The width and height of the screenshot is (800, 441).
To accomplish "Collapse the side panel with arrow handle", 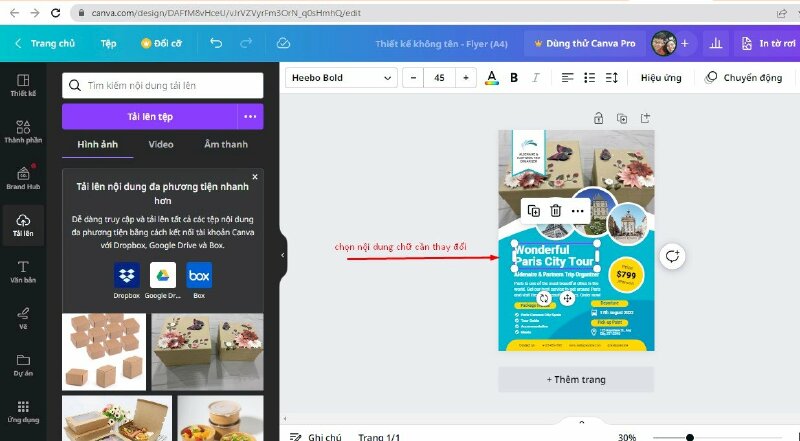I will [283, 255].
